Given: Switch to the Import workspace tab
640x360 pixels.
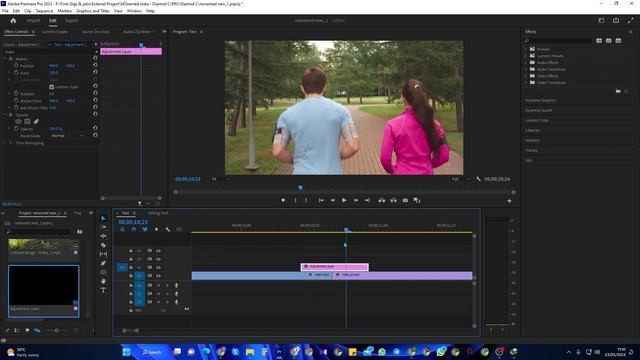Looking at the screenshot, I should (33, 20).
